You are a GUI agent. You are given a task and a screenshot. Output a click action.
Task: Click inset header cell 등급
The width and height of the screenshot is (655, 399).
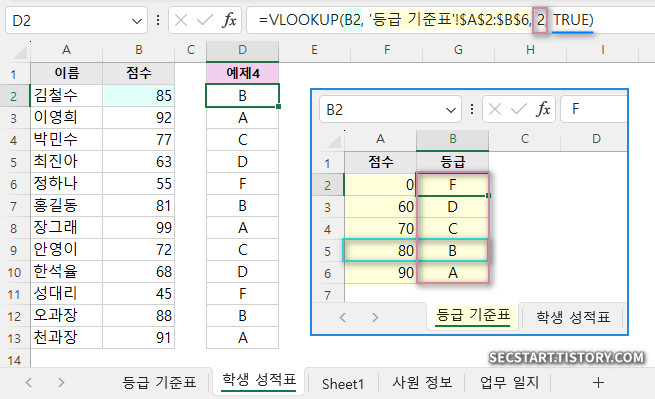coord(452,162)
